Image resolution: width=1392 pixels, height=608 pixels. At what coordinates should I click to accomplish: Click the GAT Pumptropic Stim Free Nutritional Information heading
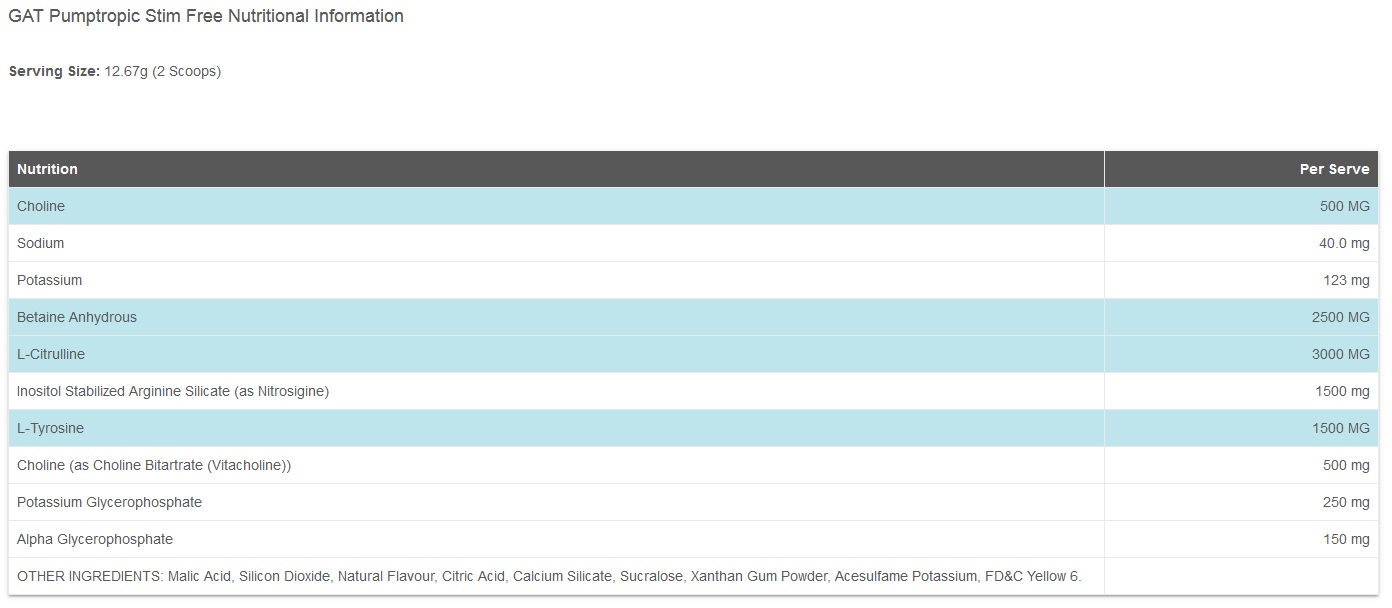pos(206,16)
